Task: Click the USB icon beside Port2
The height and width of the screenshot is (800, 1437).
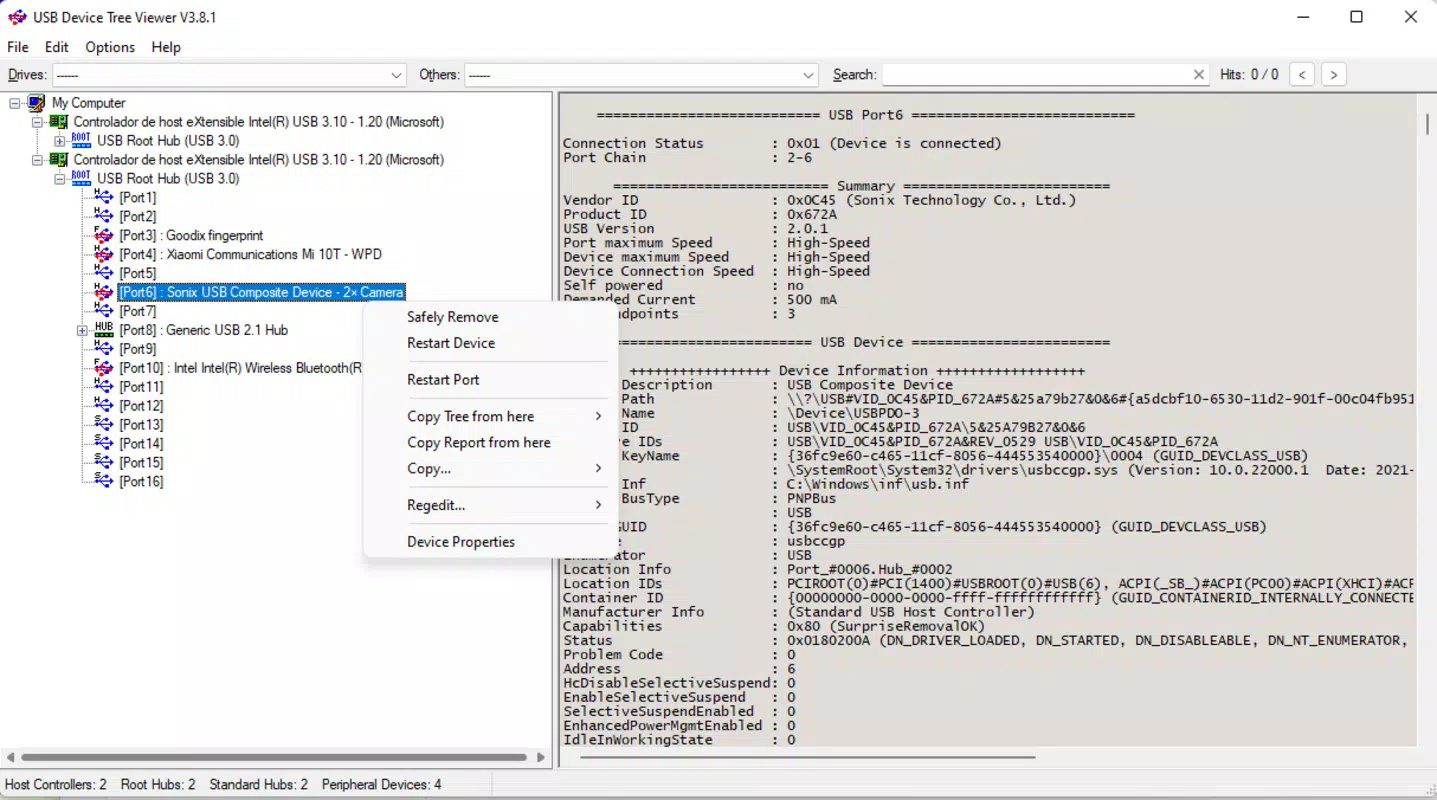Action: pyautogui.click(x=104, y=217)
